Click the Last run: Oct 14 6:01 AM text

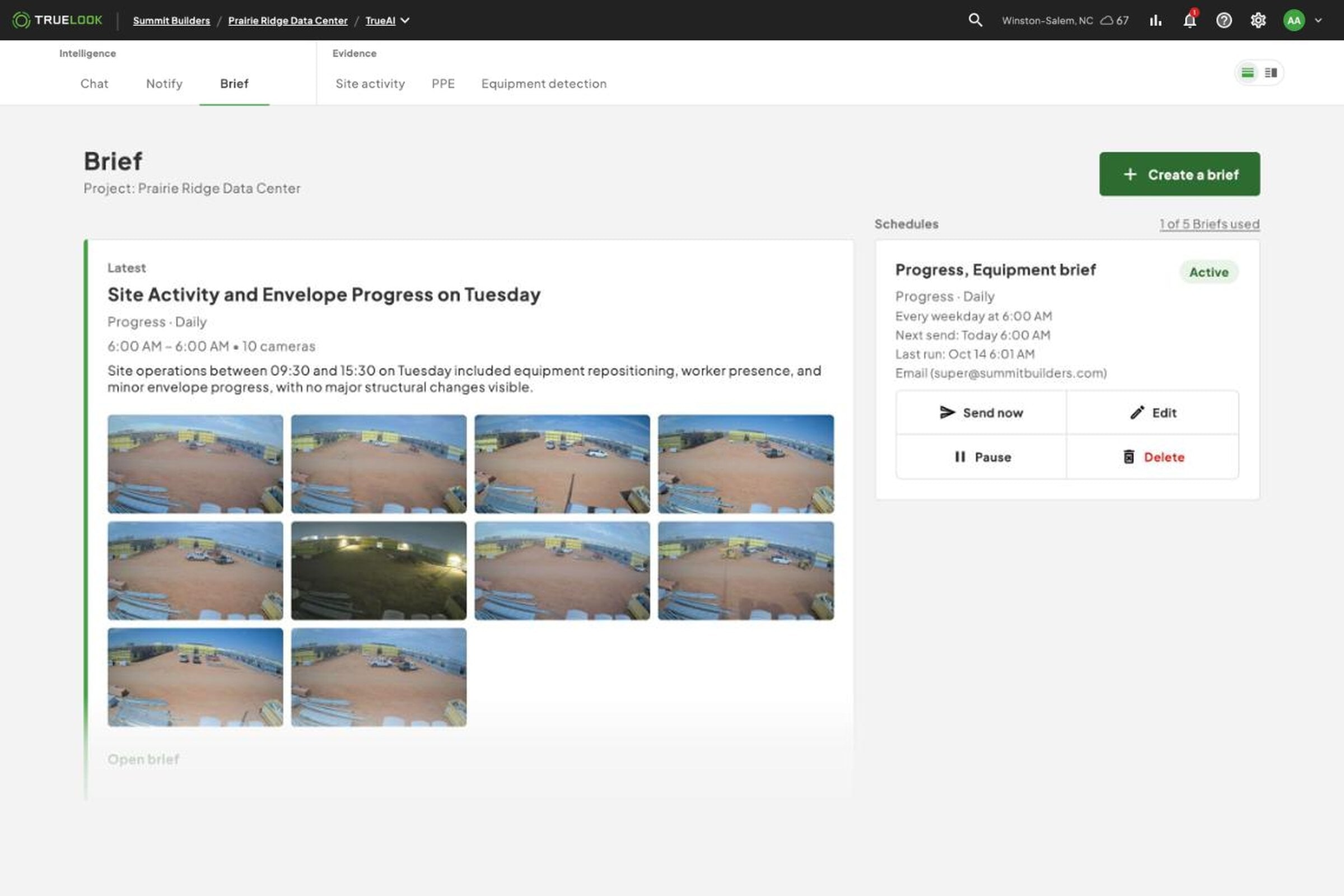[965, 354]
